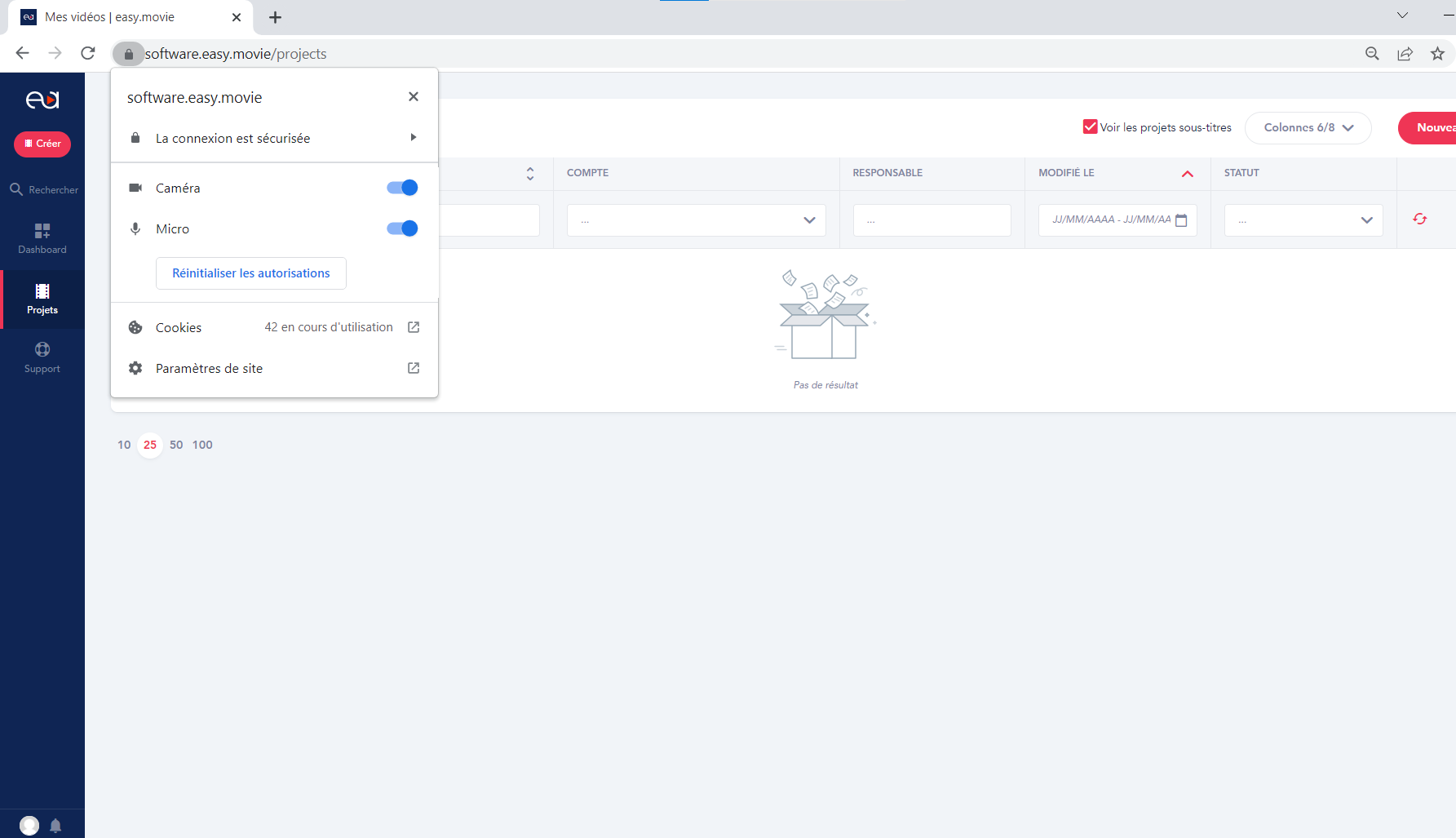Bookmark this page with star icon

point(1437,54)
